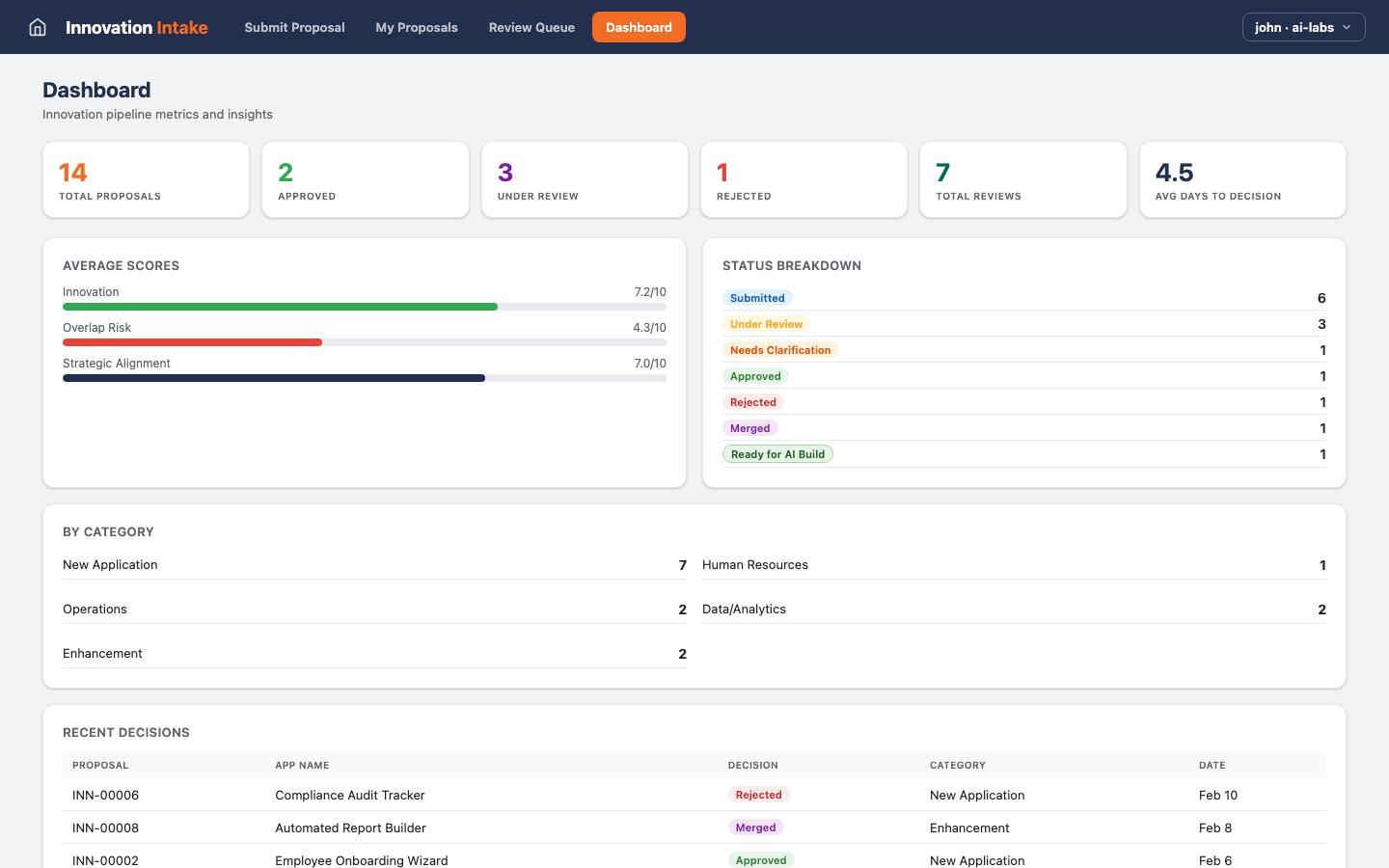
Task: Click the Automated Report Builder row
Action: click(x=350, y=827)
